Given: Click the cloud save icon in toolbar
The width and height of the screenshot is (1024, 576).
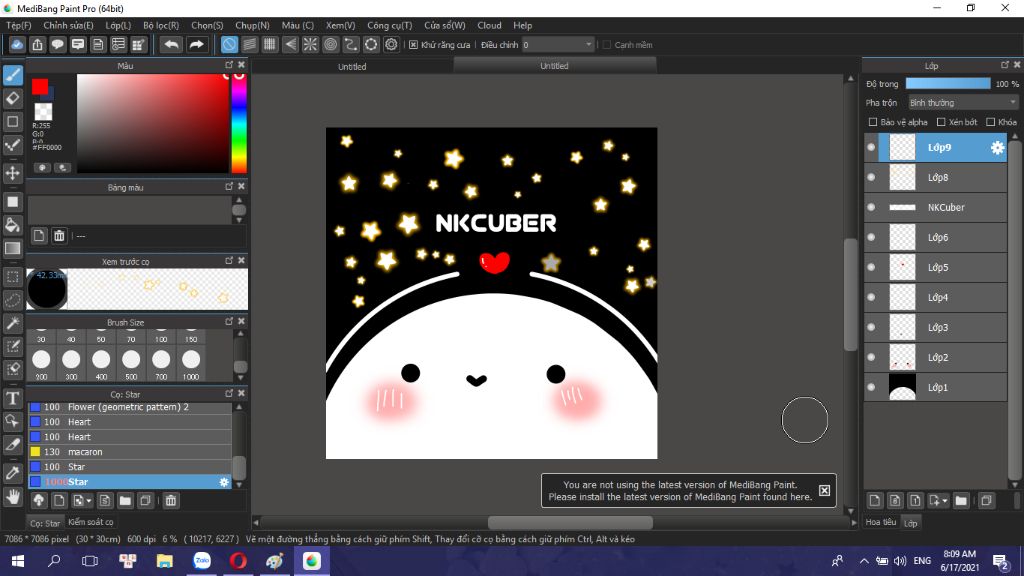Looking at the screenshot, I should click(17, 44).
